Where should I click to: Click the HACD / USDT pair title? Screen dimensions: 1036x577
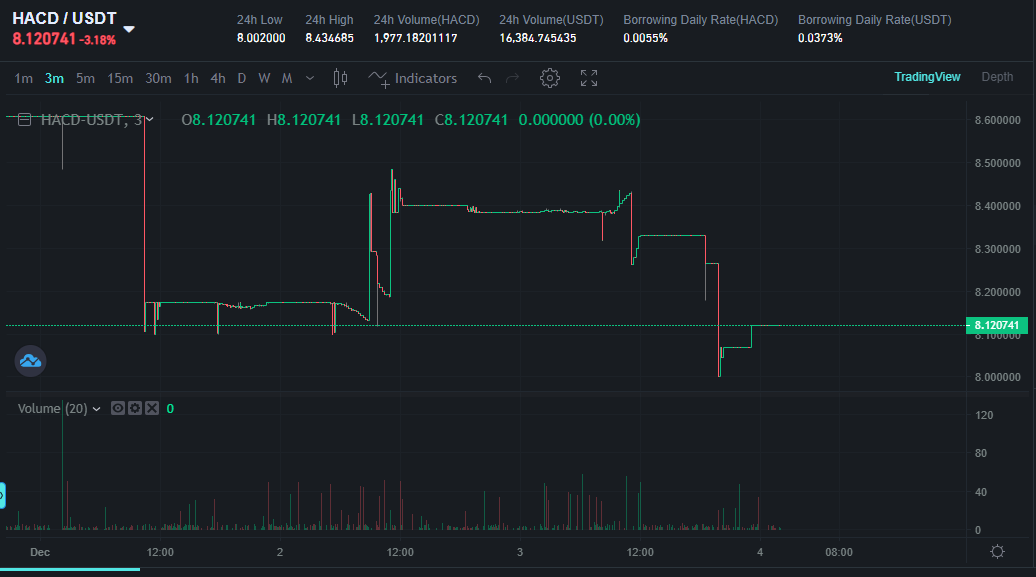point(64,19)
